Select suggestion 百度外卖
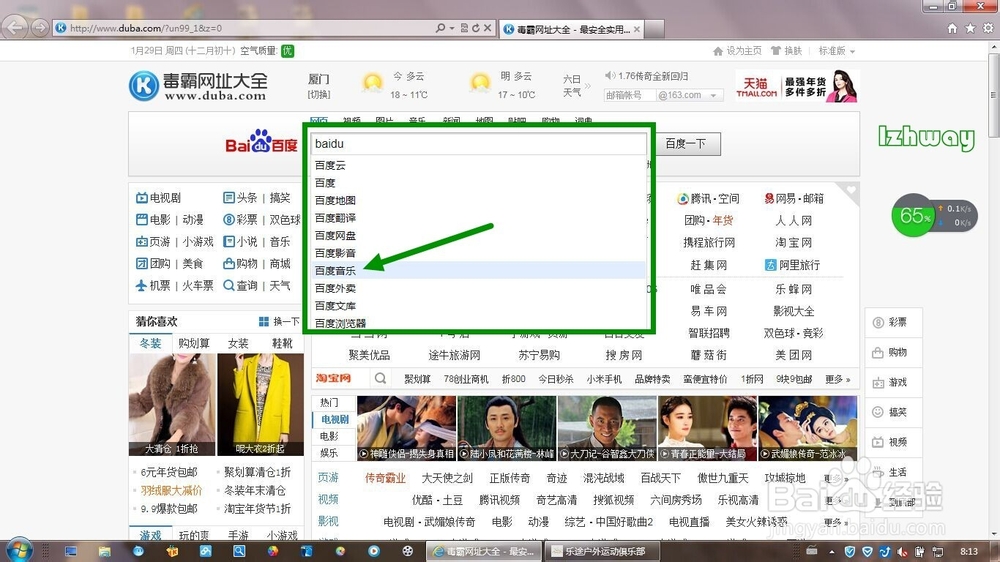The image size is (1000, 562). pos(478,288)
